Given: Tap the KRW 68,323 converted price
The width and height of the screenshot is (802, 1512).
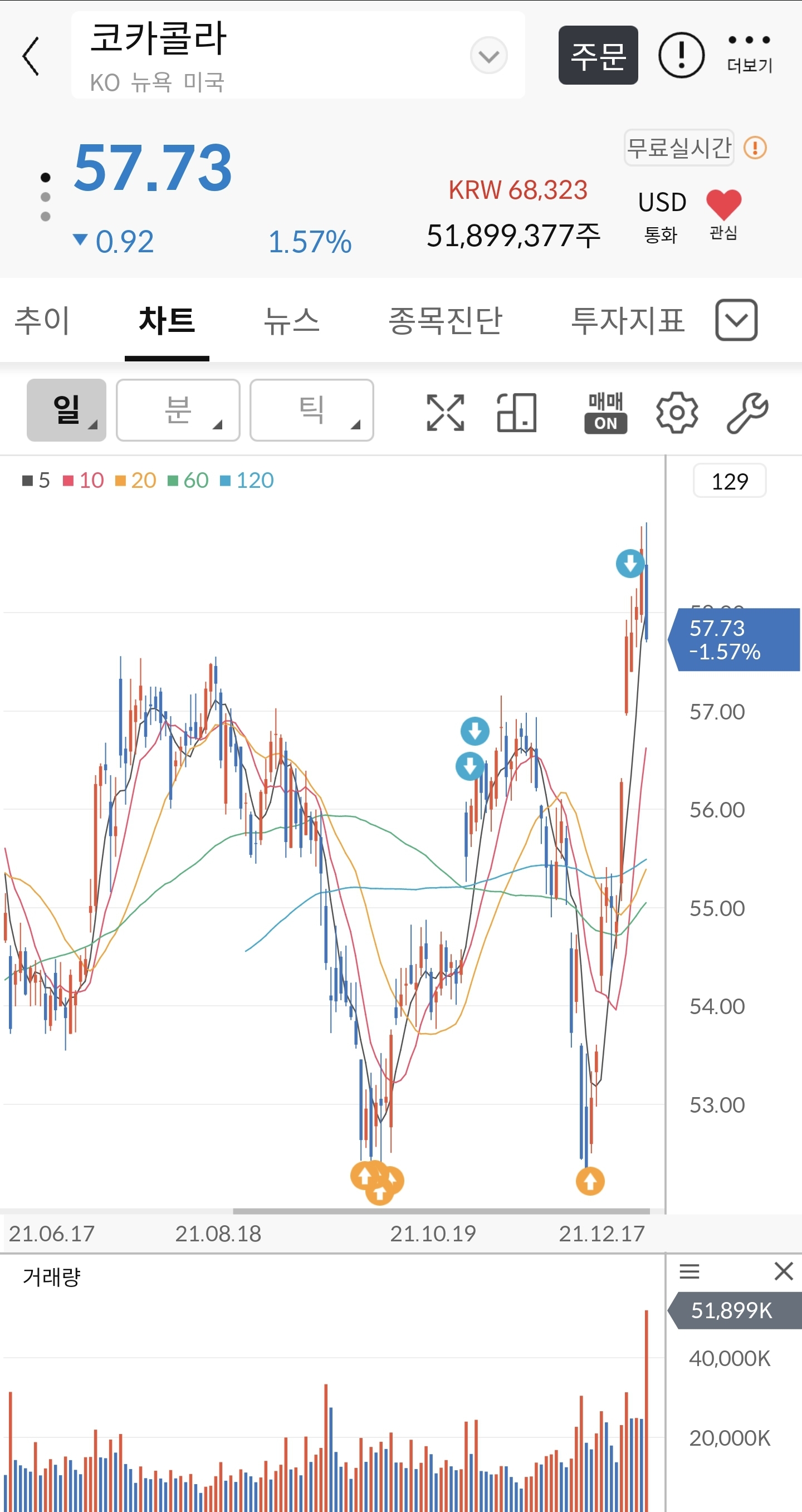Looking at the screenshot, I should 518,190.
